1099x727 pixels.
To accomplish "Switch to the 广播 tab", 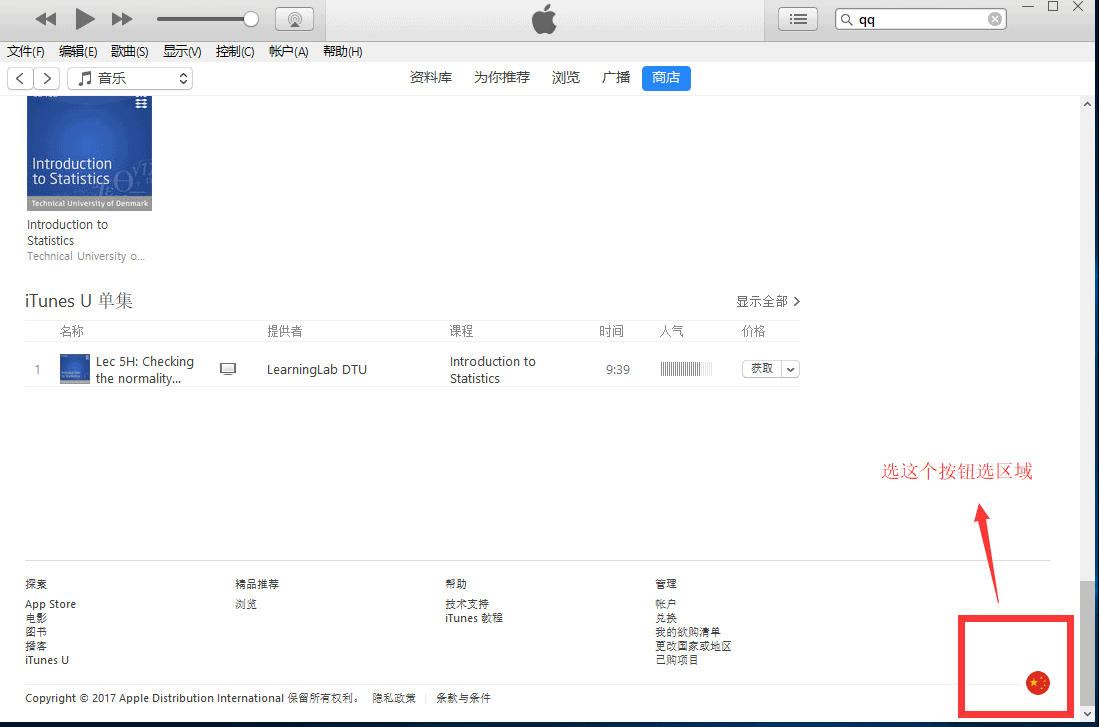I will 615,77.
